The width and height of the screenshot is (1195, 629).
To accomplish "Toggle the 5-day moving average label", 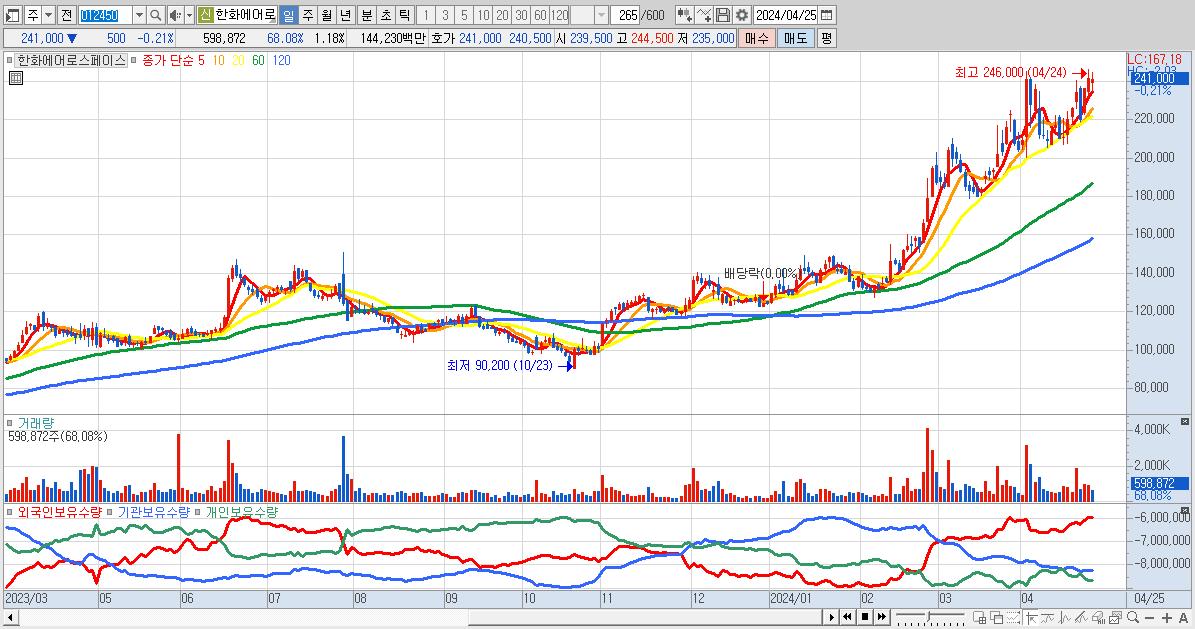I will 201,60.
